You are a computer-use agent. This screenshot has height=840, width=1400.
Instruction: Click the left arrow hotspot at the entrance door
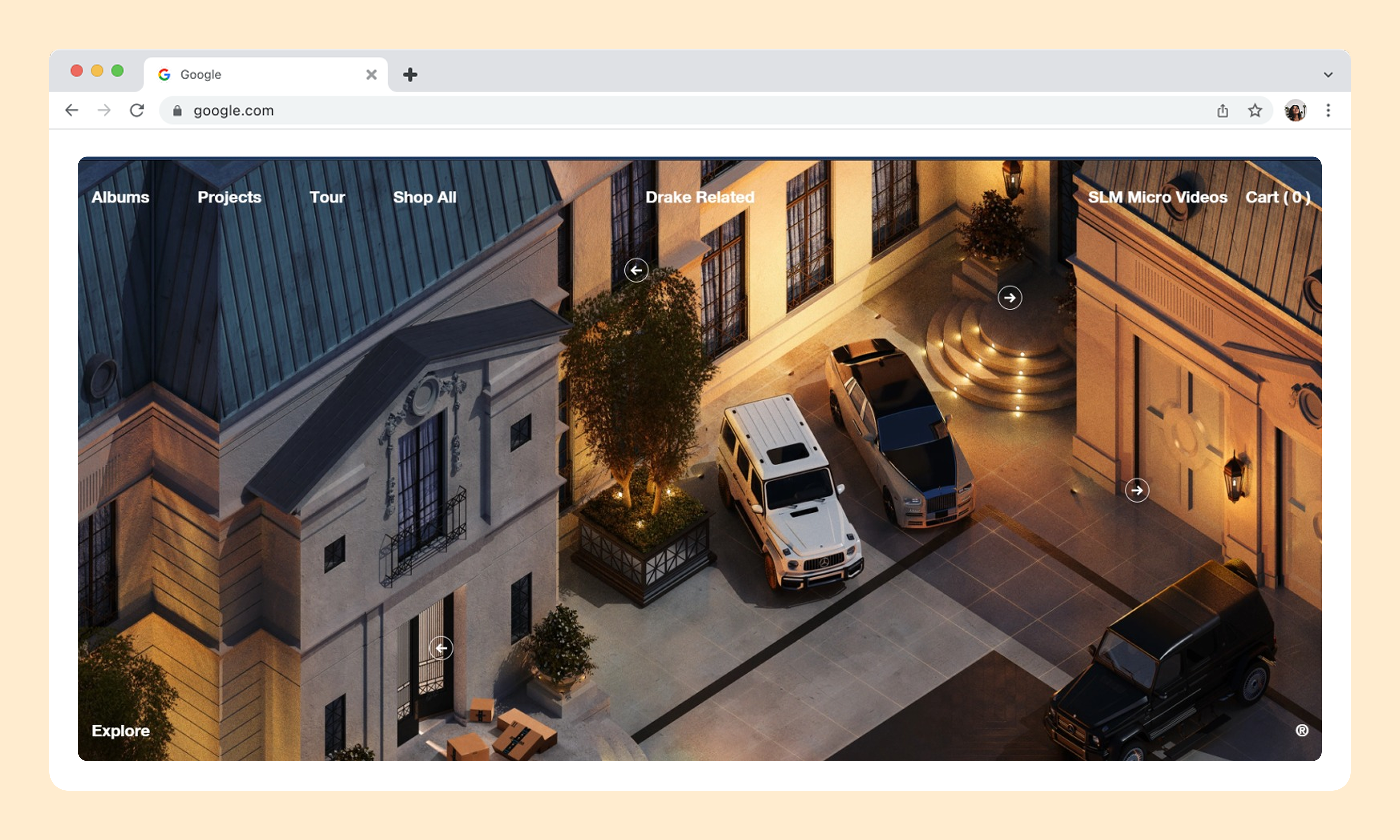coord(441,647)
